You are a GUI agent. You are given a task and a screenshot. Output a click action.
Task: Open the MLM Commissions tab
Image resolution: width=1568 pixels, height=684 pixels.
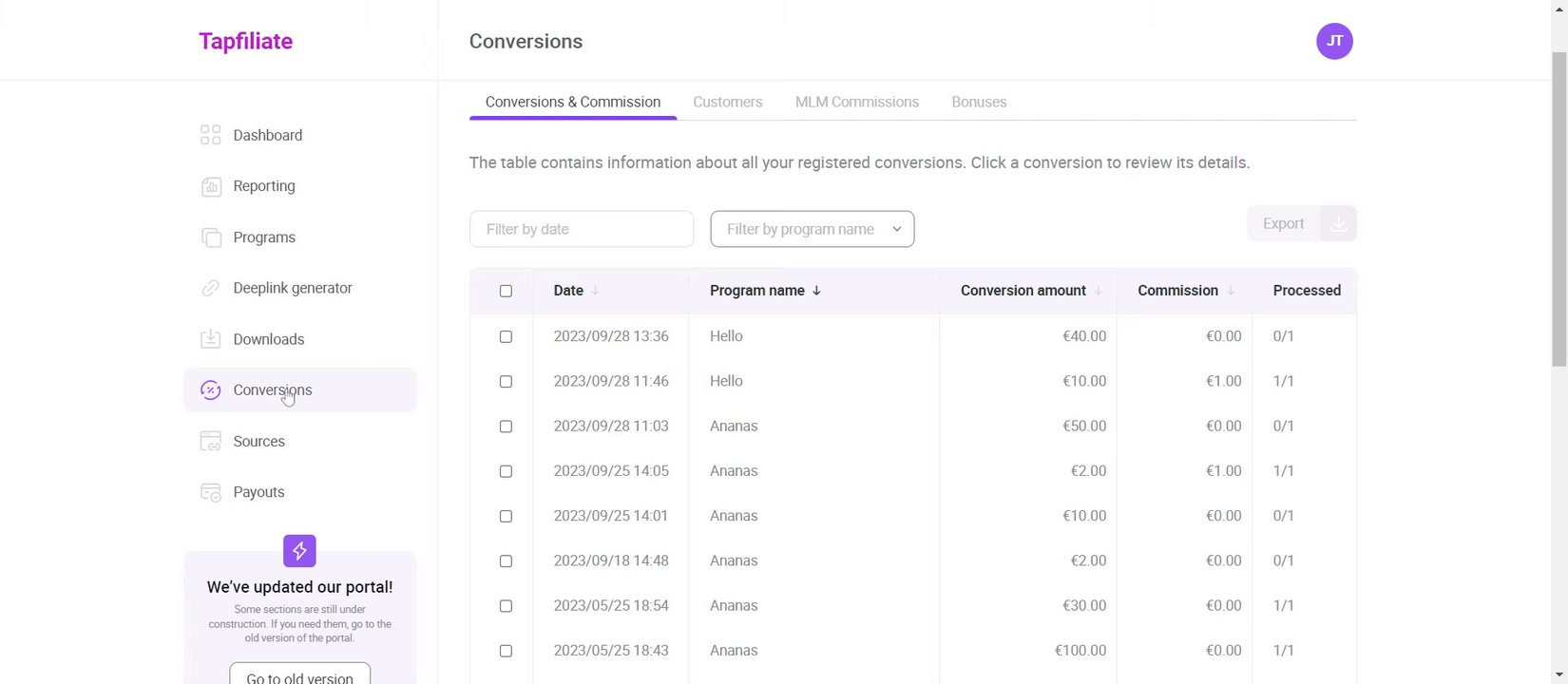click(856, 102)
